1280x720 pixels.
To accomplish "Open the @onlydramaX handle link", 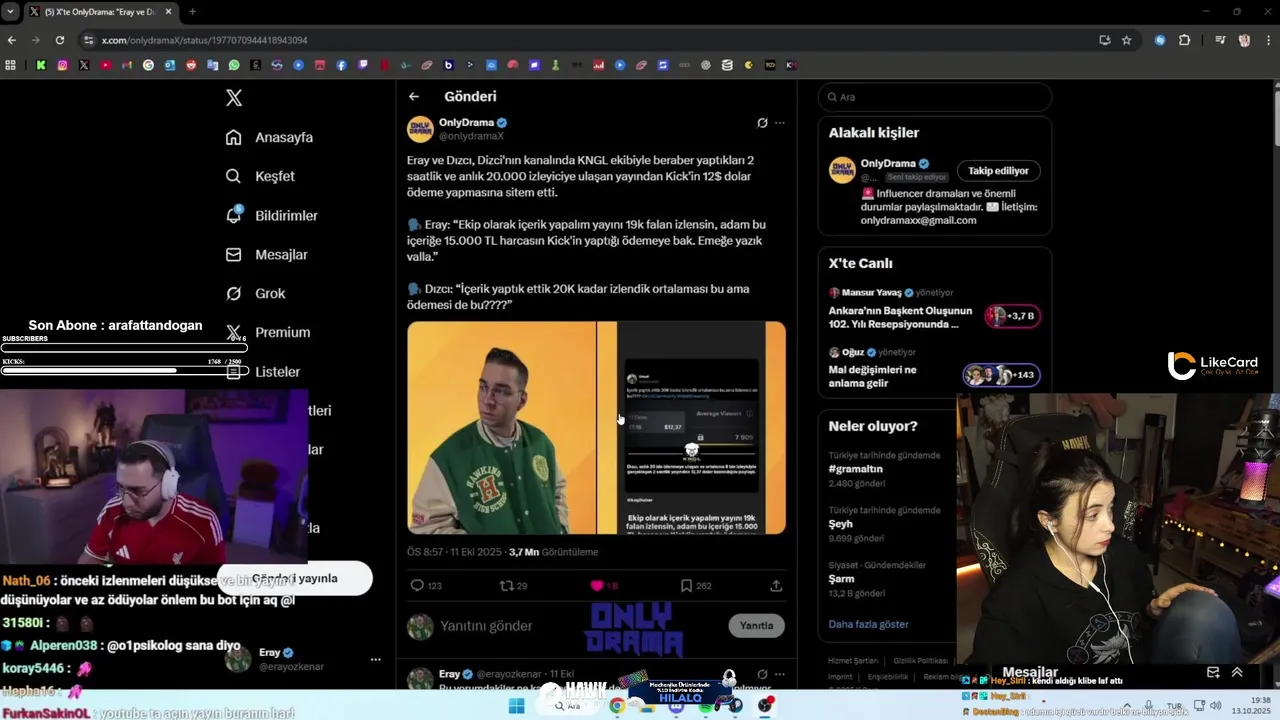I will pyautogui.click(x=471, y=136).
